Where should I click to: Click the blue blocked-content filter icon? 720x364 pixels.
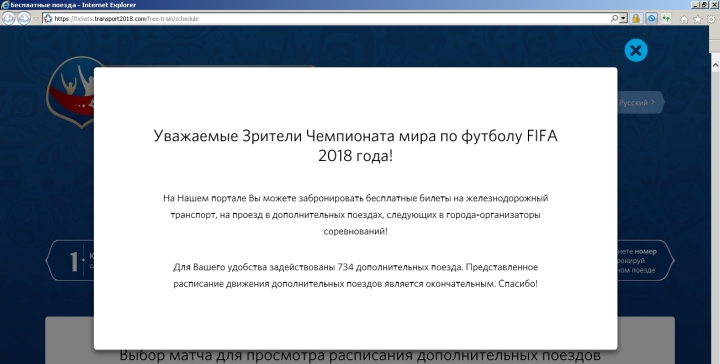click(x=651, y=18)
